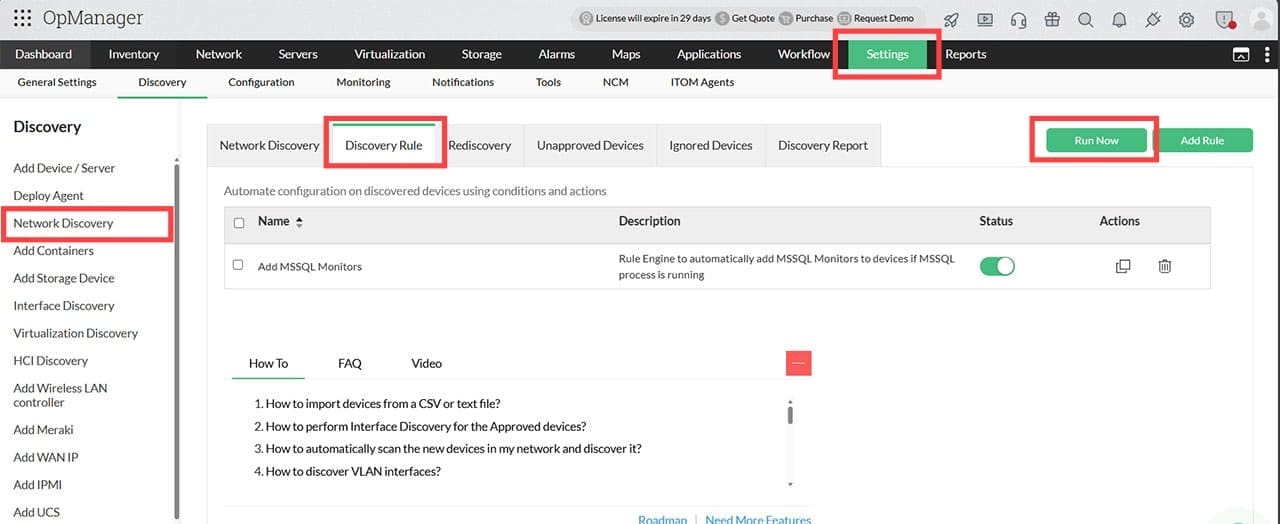
Task: Click the How To list scrollbar
Action: point(790,413)
